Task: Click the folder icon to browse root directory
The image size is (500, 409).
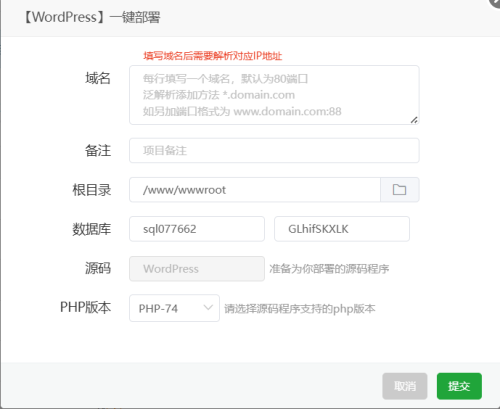Action: click(x=399, y=190)
